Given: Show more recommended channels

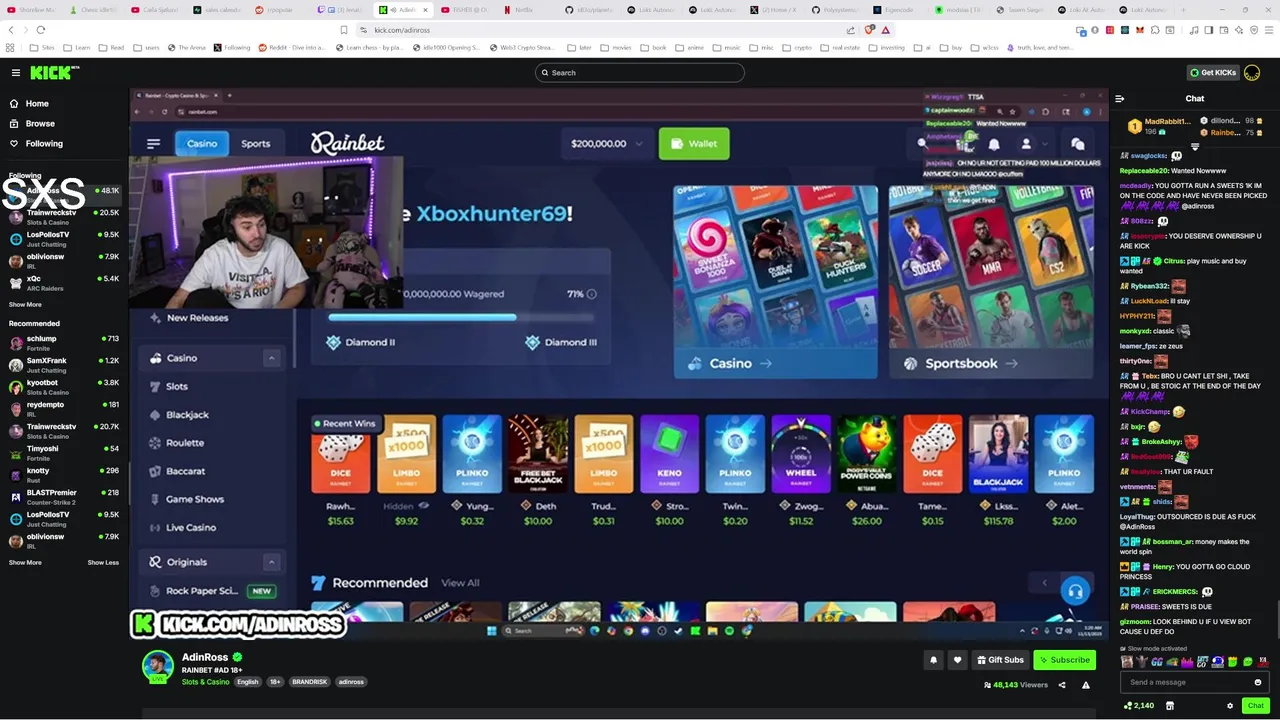Looking at the screenshot, I should pos(25,562).
